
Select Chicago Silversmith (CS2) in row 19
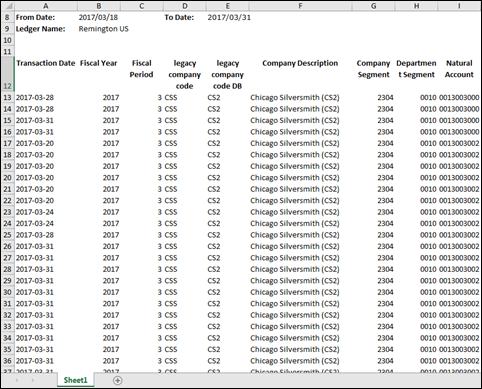click(300, 166)
